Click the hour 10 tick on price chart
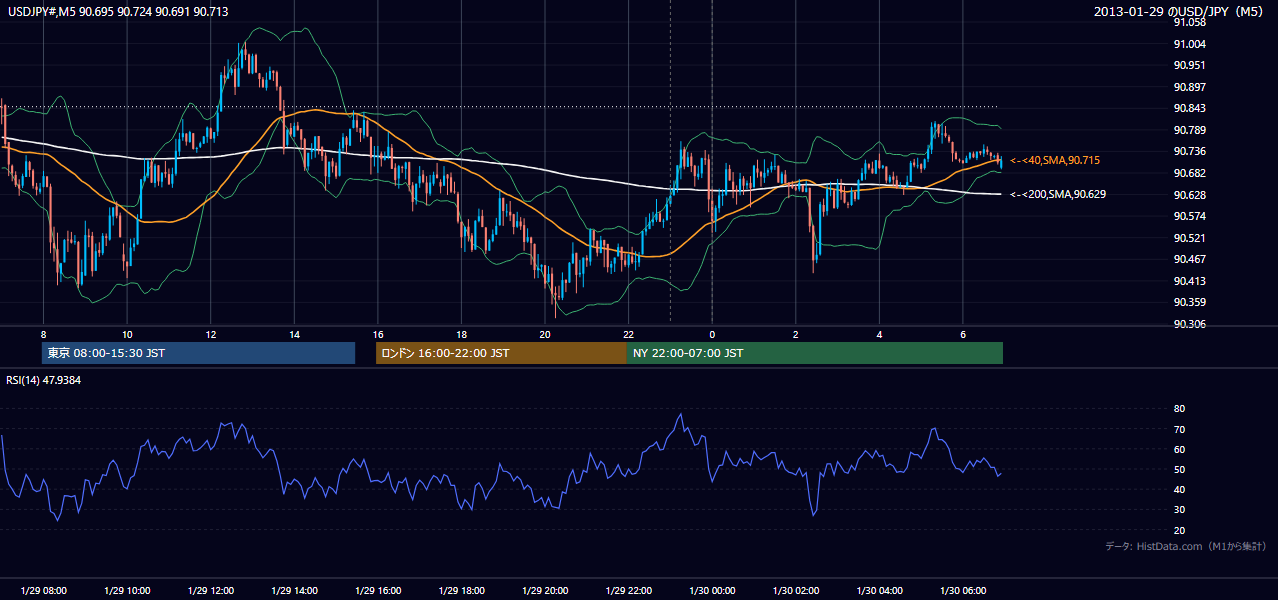The image size is (1278, 600). pos(127,334)
